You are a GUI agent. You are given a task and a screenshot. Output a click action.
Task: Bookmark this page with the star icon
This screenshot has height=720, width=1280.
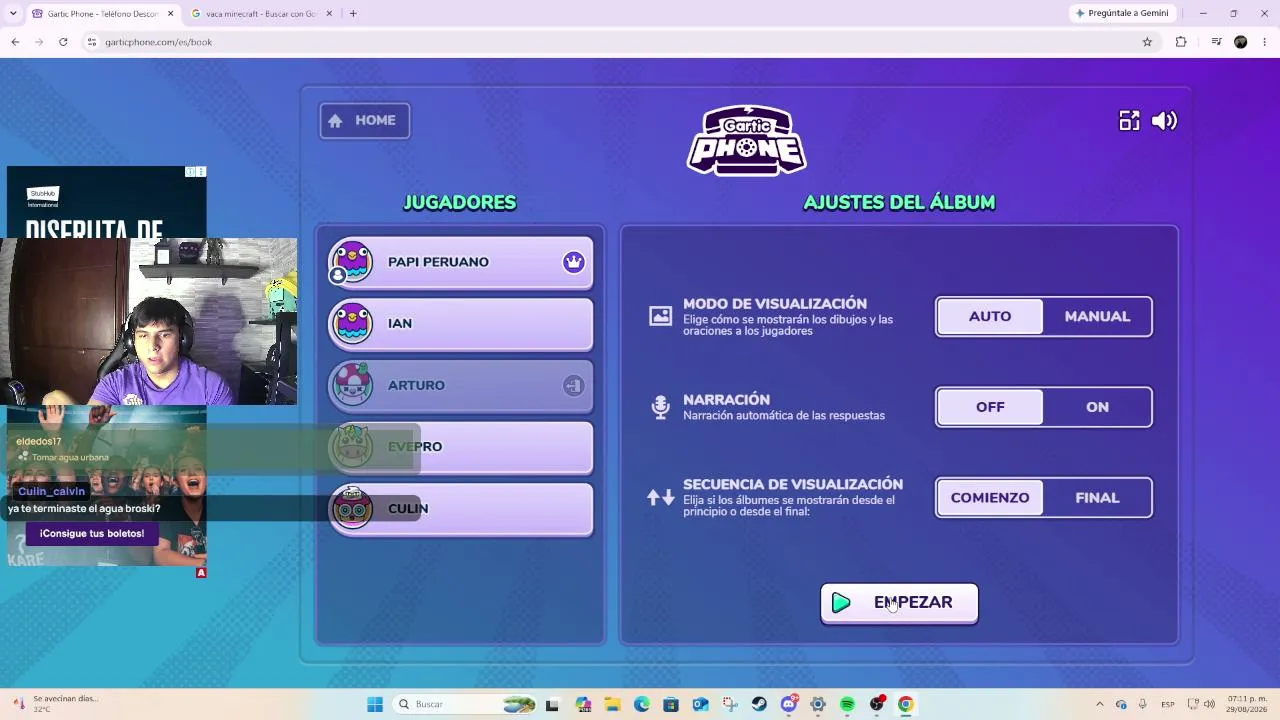pos(1147,42)
